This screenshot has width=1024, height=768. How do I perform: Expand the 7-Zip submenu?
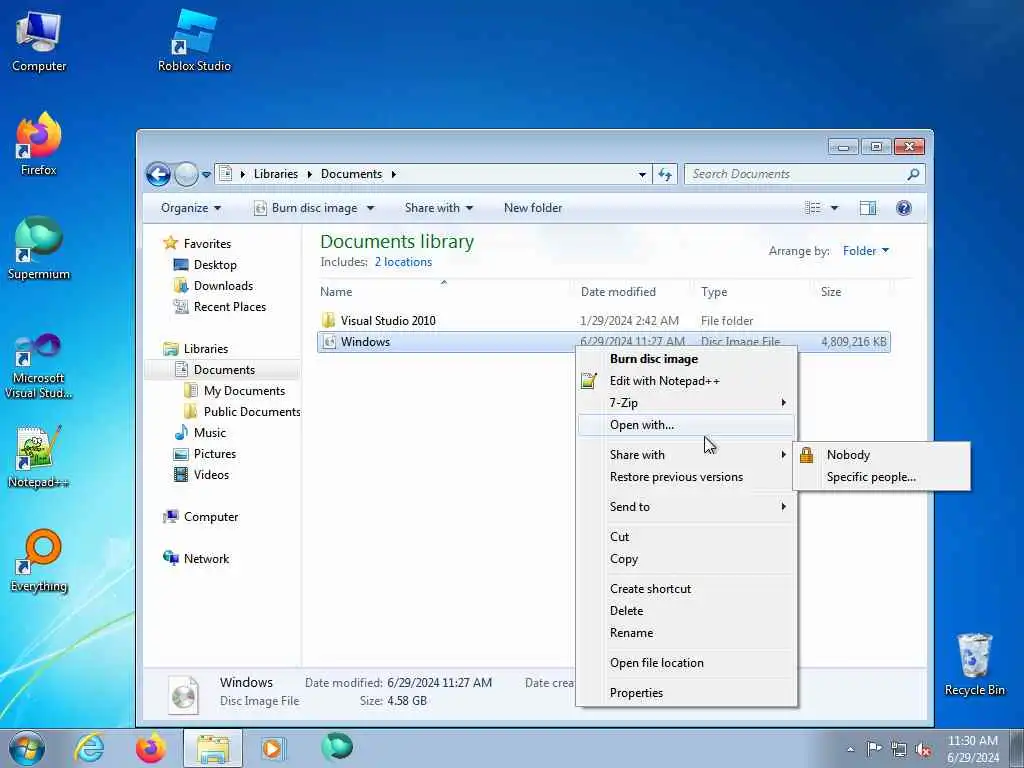686,403
